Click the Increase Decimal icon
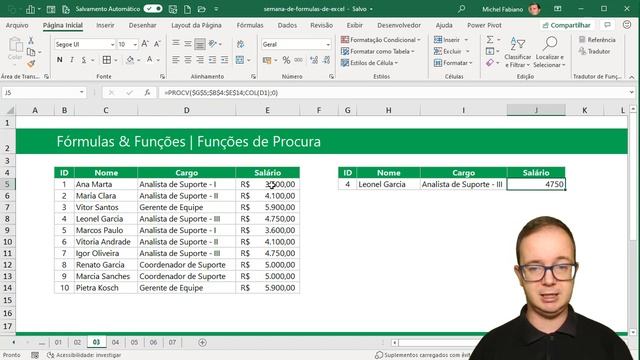Viewport: 640px width, 360px height. click(314, 60)
